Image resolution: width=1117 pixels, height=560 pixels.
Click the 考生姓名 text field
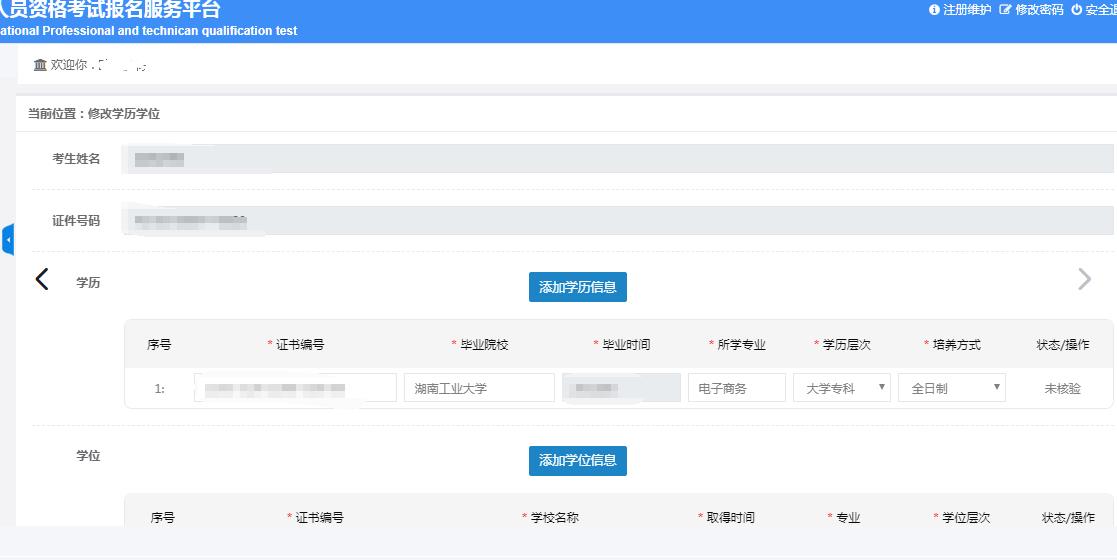pos(616,159)
